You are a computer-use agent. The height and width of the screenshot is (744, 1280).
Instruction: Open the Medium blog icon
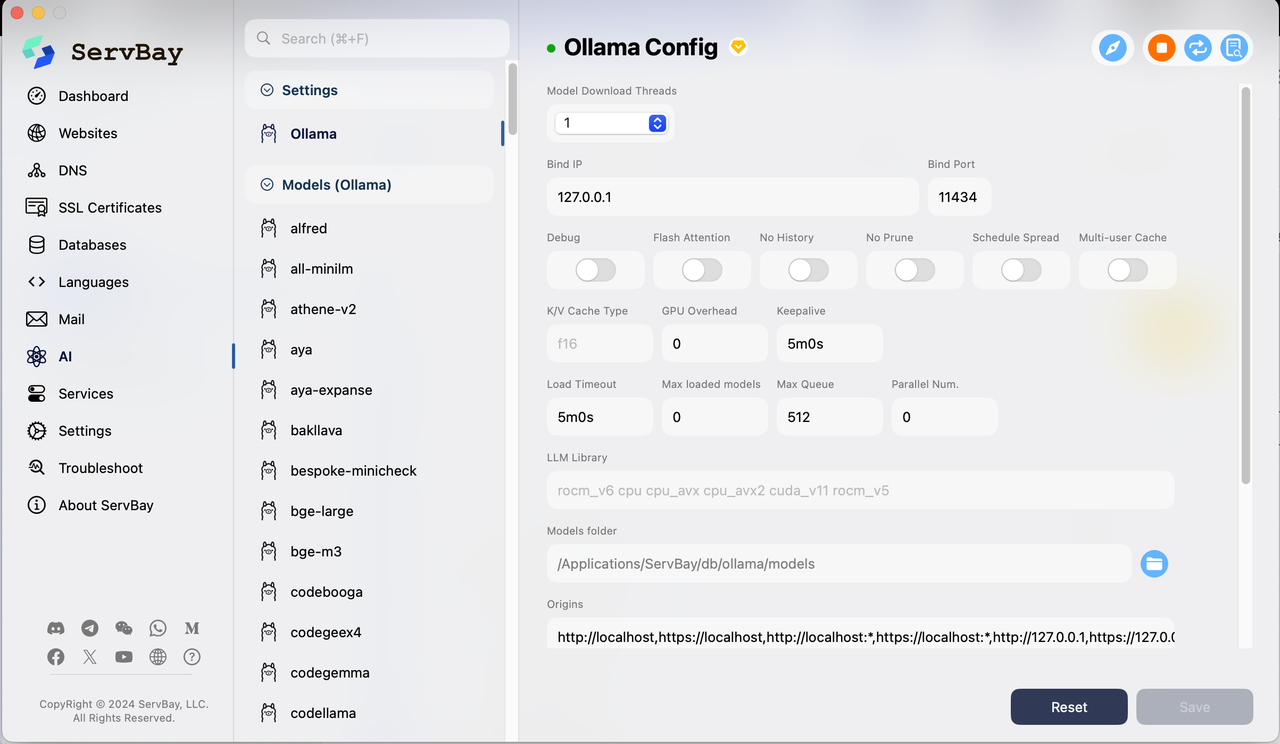[192, 628]
